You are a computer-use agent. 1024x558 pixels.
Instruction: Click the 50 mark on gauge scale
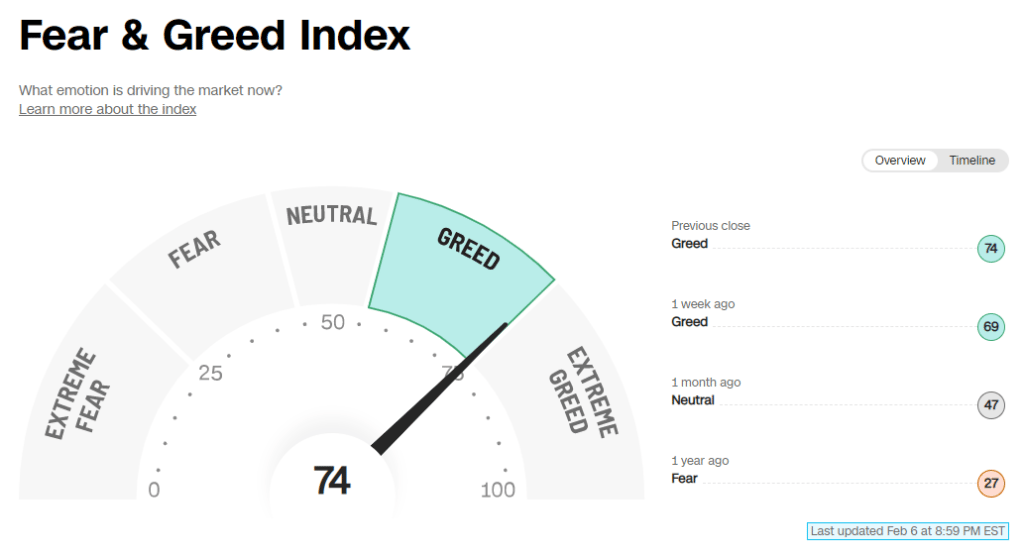coord(332,322)
